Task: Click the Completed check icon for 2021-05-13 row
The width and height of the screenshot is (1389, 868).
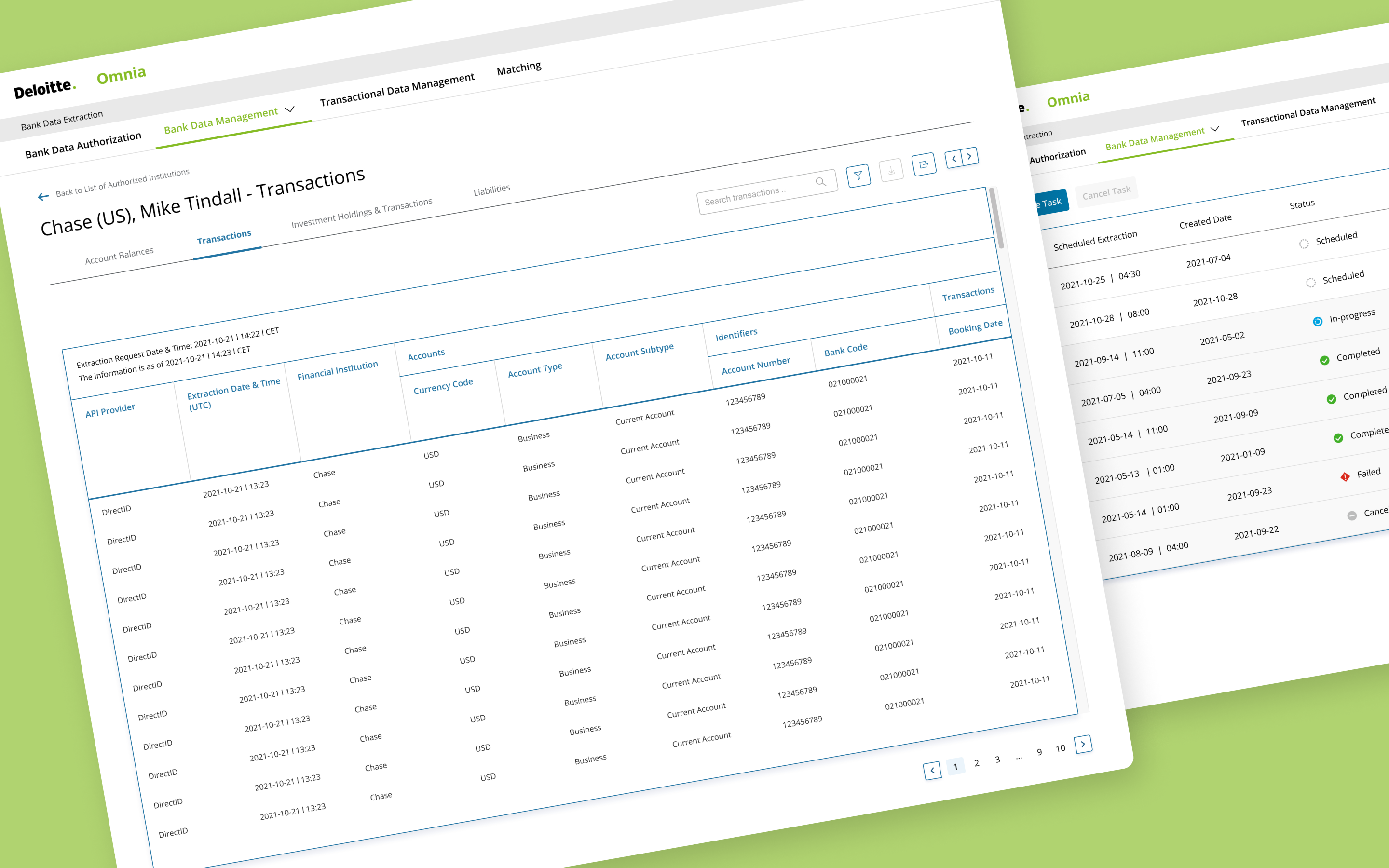Action: click(1338, 438)
